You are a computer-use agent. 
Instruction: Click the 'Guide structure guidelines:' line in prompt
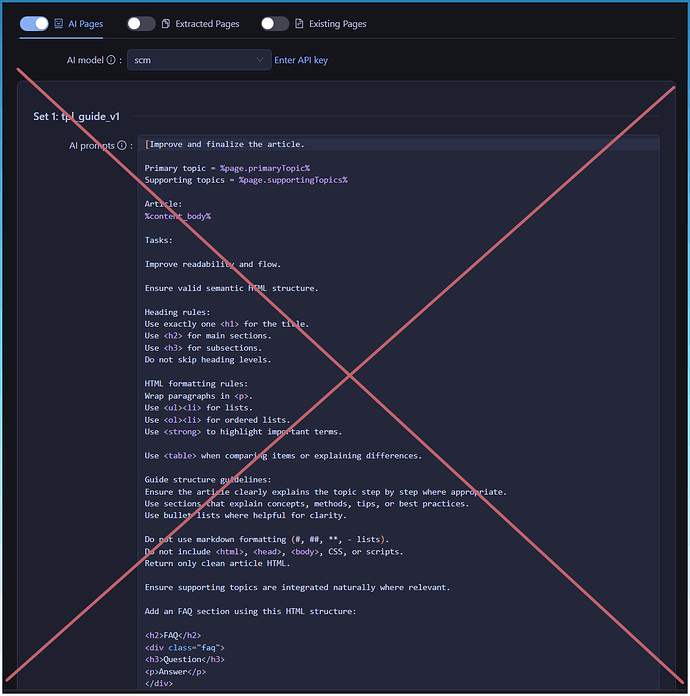click(208, 480)
